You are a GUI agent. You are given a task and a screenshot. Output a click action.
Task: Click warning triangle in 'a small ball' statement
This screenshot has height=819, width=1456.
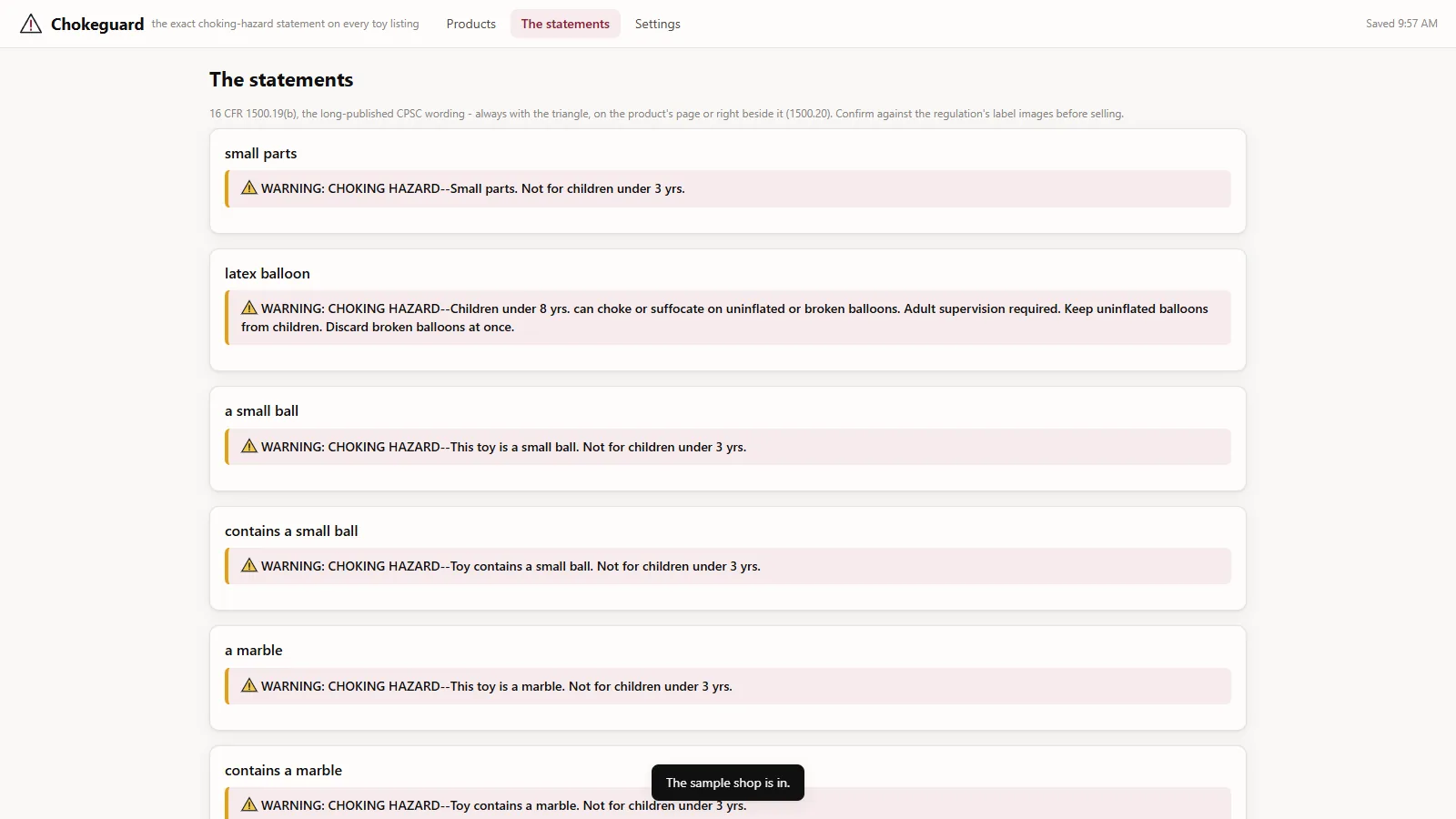[249, 446]
